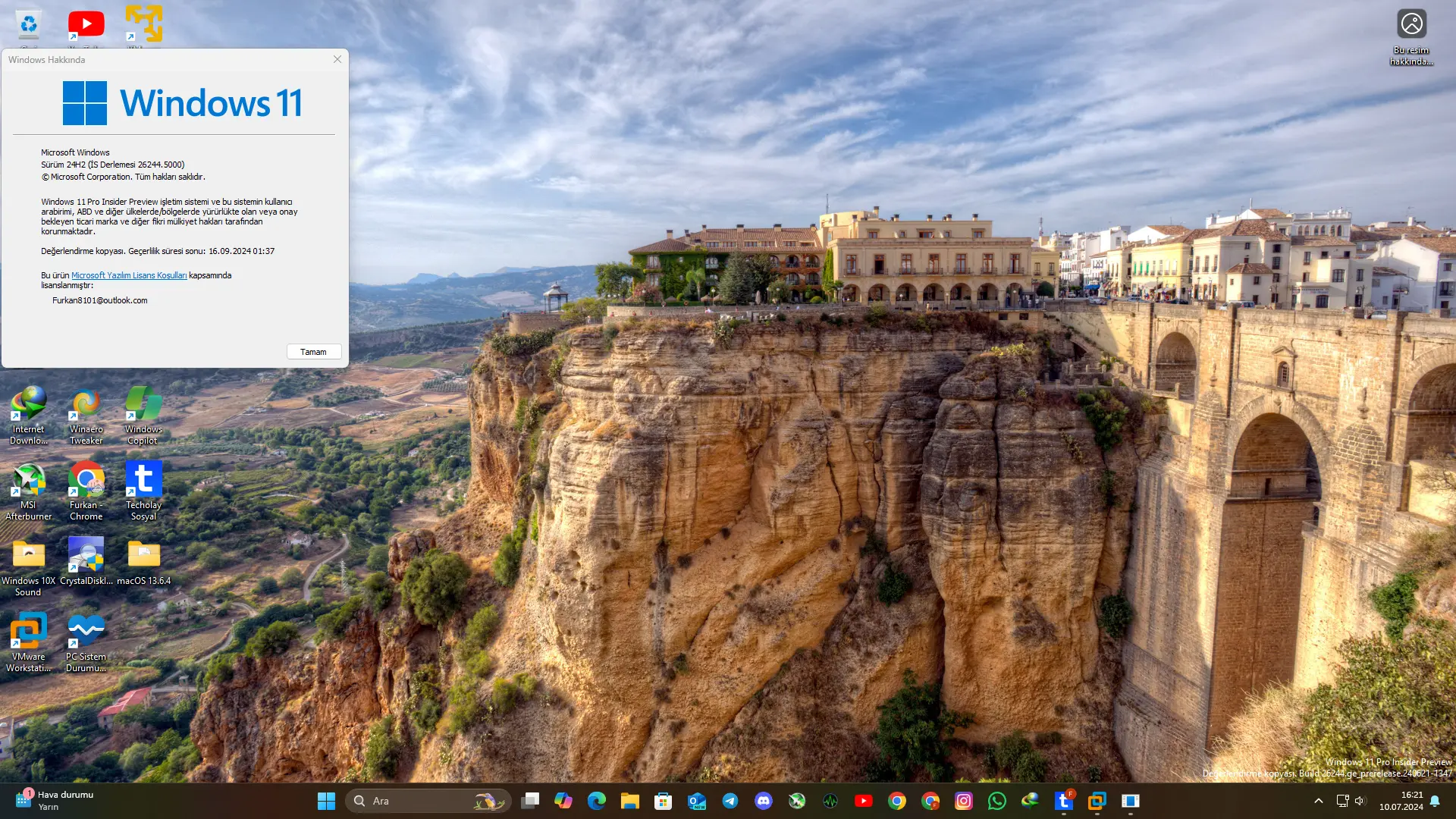Image resolution: width=1456 pixels, height=819 pixels.
Task: Open Winaero Tweaker desktop shortcut
Action: coord(86,416)
